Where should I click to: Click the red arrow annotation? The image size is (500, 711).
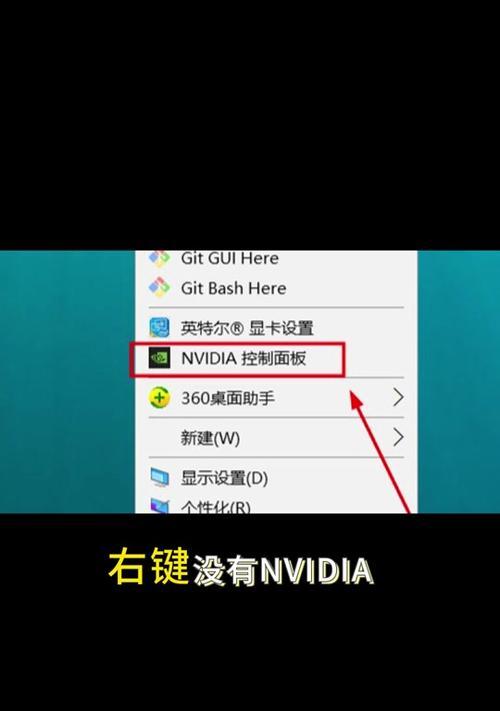[x=380, y=451]
